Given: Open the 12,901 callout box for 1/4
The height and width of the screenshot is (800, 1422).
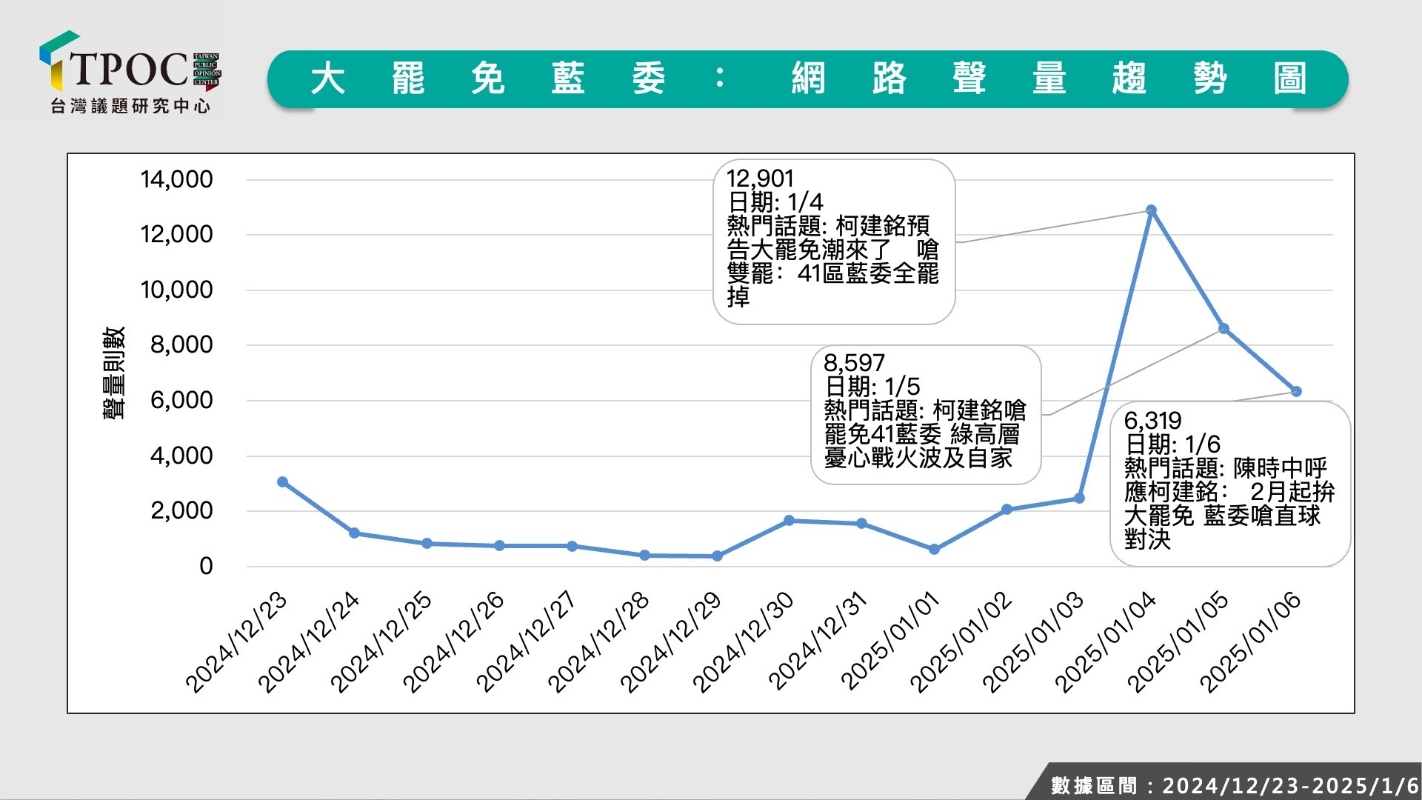Looking at the screenshot, I should [834, 241].
